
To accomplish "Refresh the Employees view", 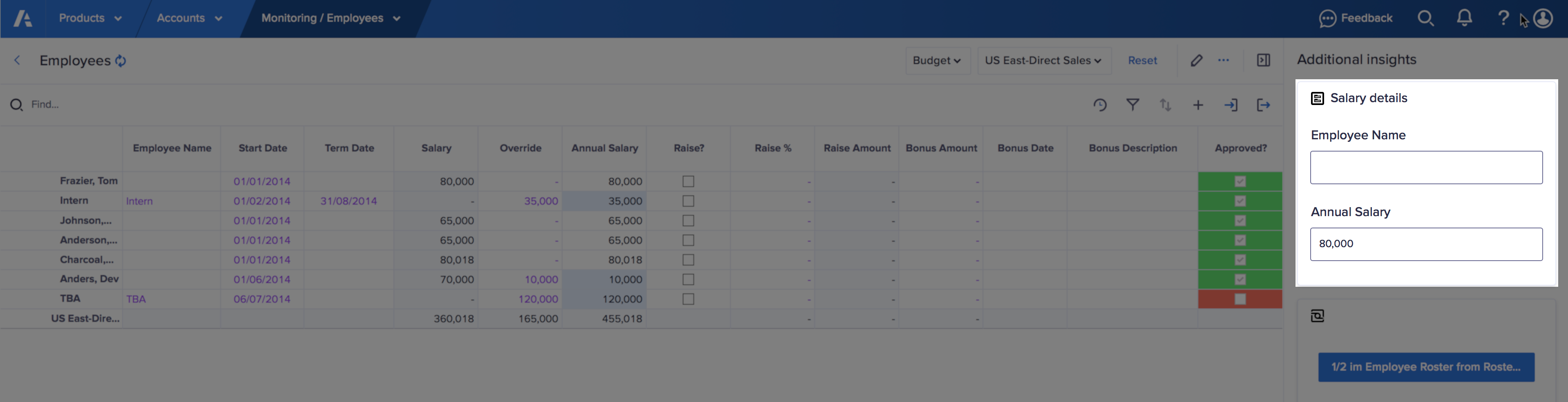I will click(120, 60).
